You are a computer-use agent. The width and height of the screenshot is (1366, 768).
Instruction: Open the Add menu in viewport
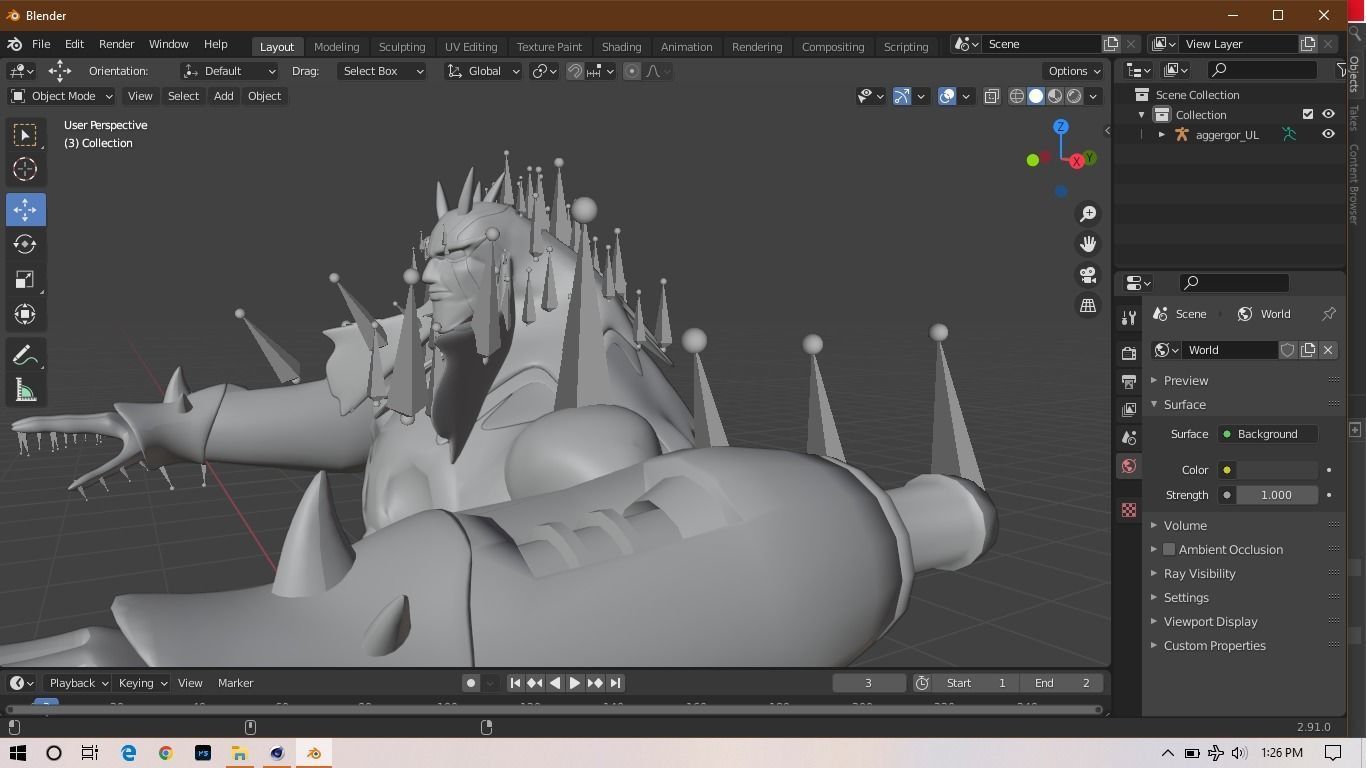pyautogui.click(x=223, y=96)
